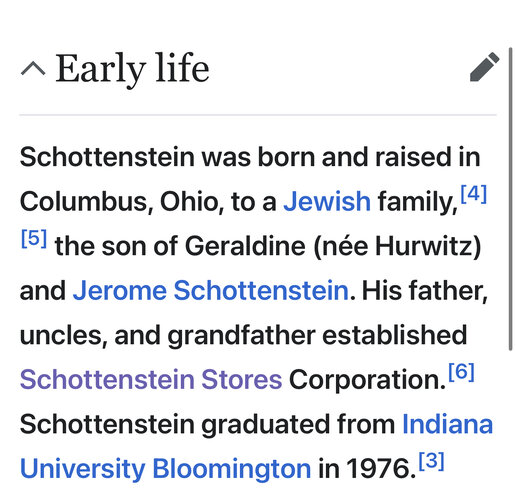The height and width of the screenshot is (500, 516).
Task: Jump to citation reference [4]
Action: click(474, 194)
